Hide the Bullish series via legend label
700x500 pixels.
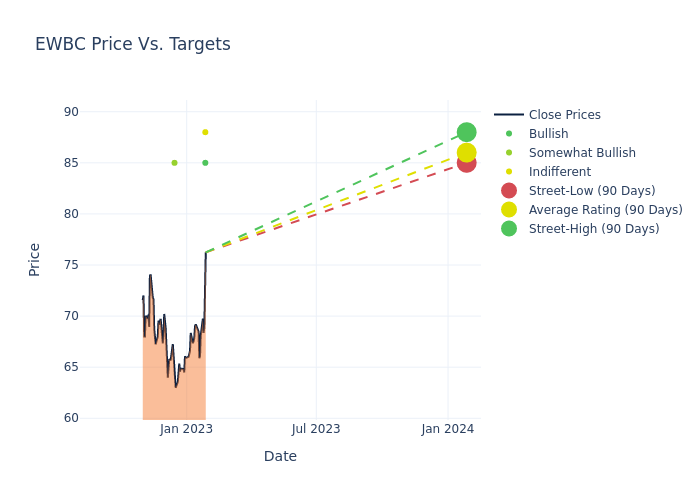coord(548,134)
